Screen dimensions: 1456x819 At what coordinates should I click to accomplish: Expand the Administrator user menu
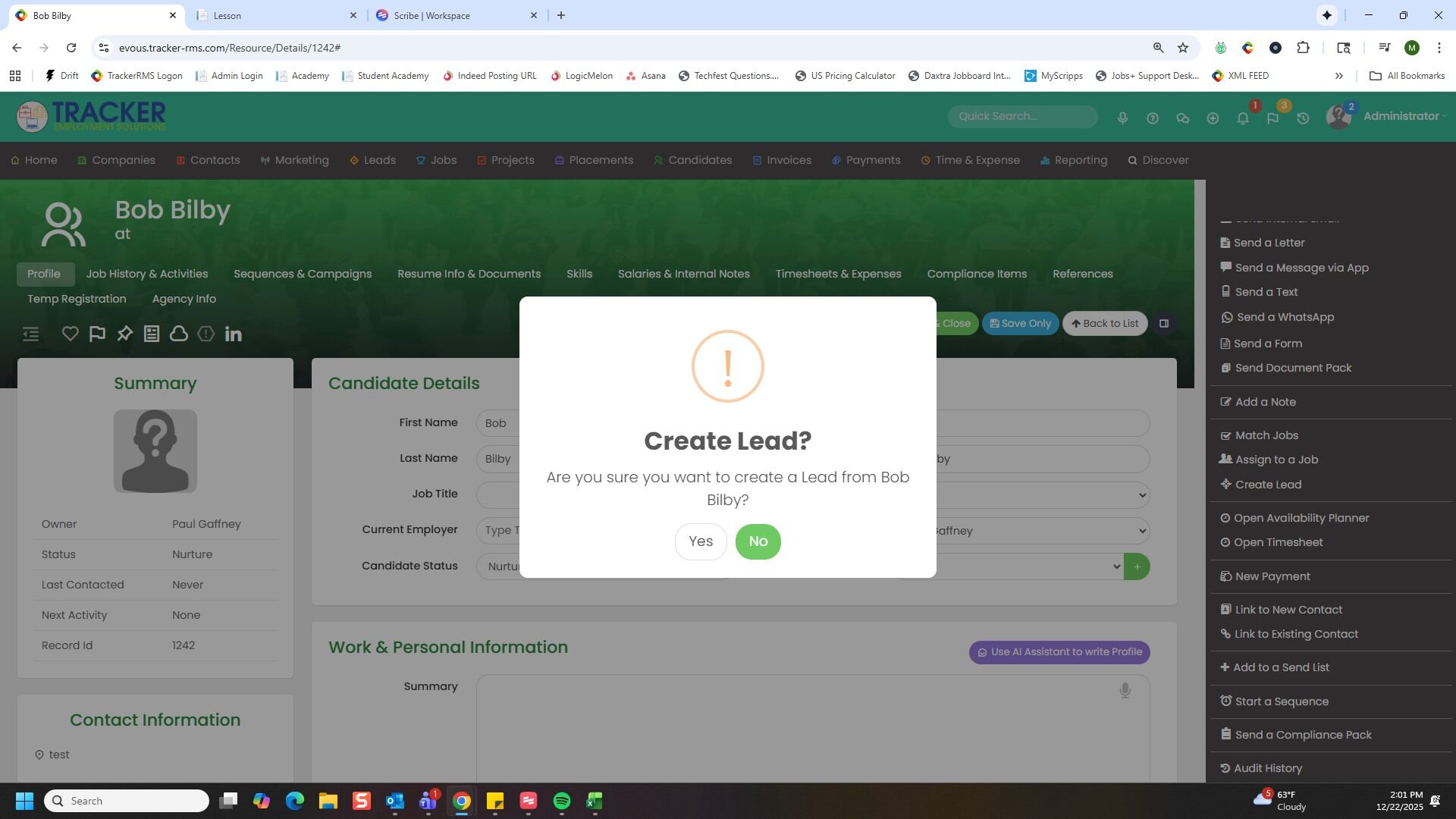point(1401,116)
